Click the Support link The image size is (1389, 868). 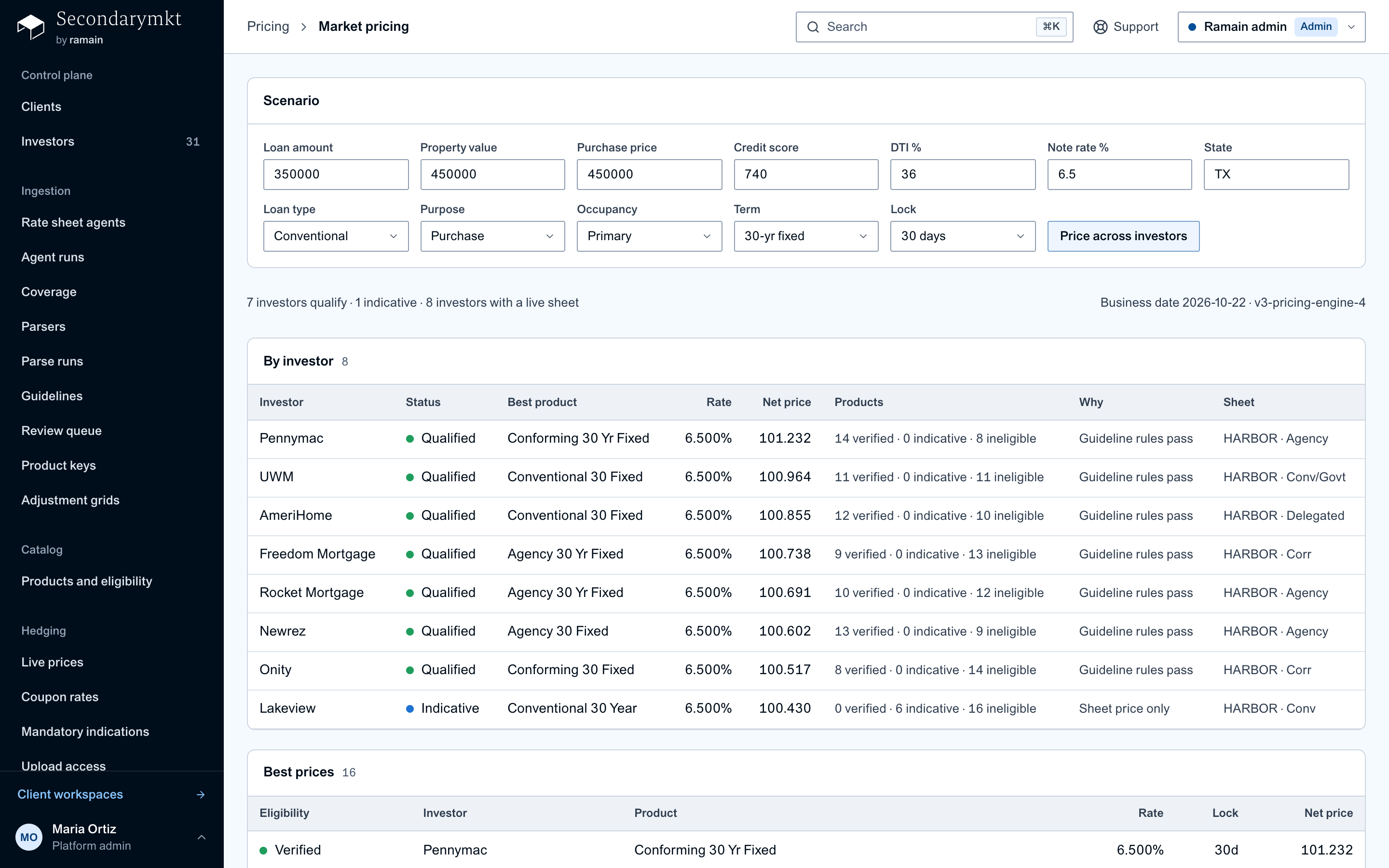(1126, 27)
